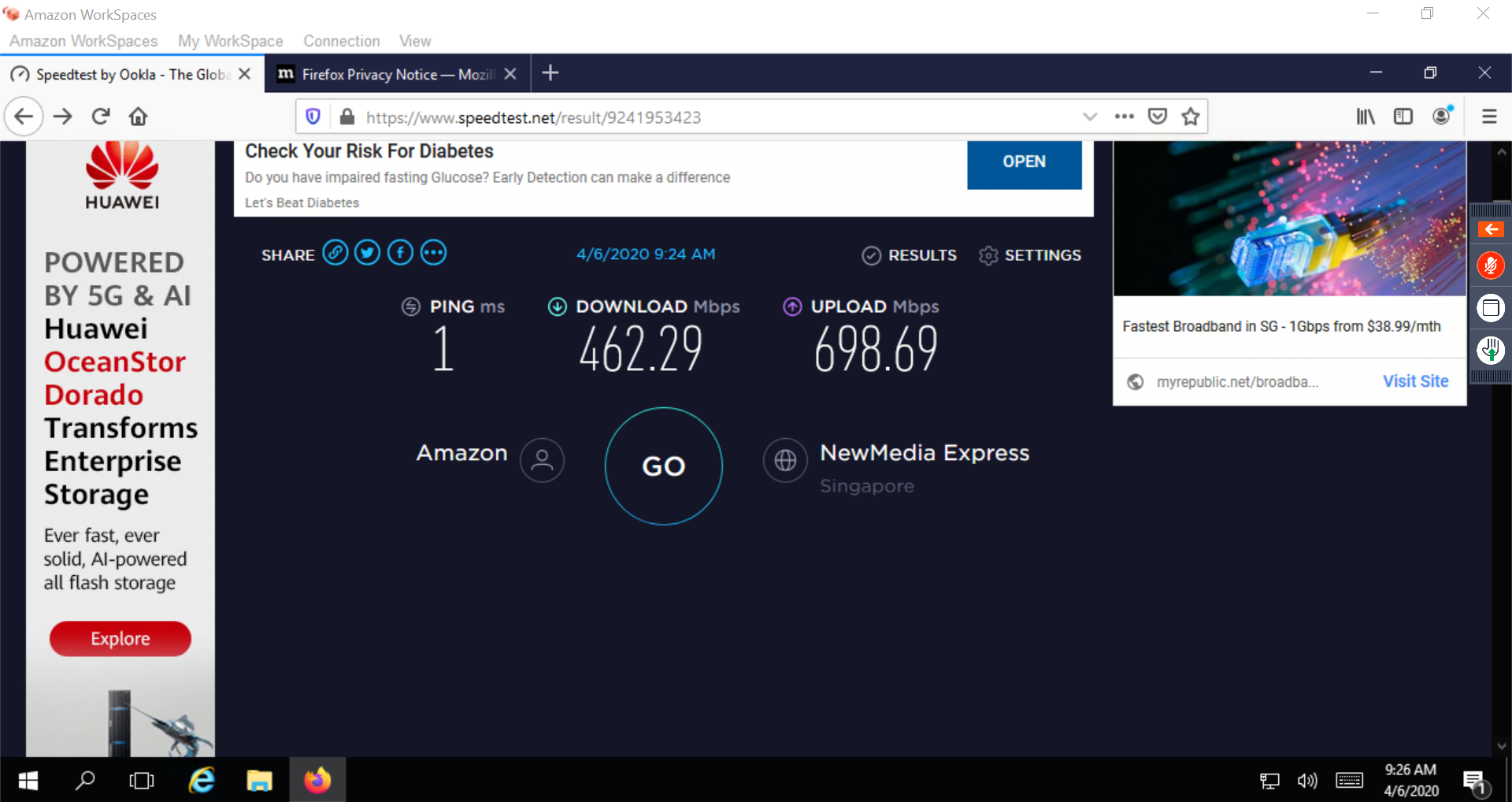Toggle the red microphone mute button
Image resolution: width=1512 pixels, height=802 pixels.
click(x=1490, y=266)
